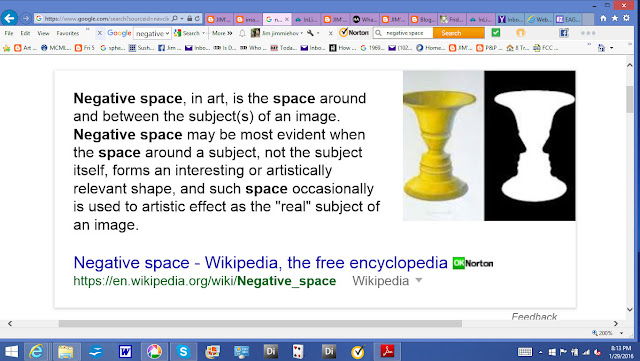The image size is (640, 361).
Task: Open the Negative space Wikipedia result link
Action: (x=260, y=263)
